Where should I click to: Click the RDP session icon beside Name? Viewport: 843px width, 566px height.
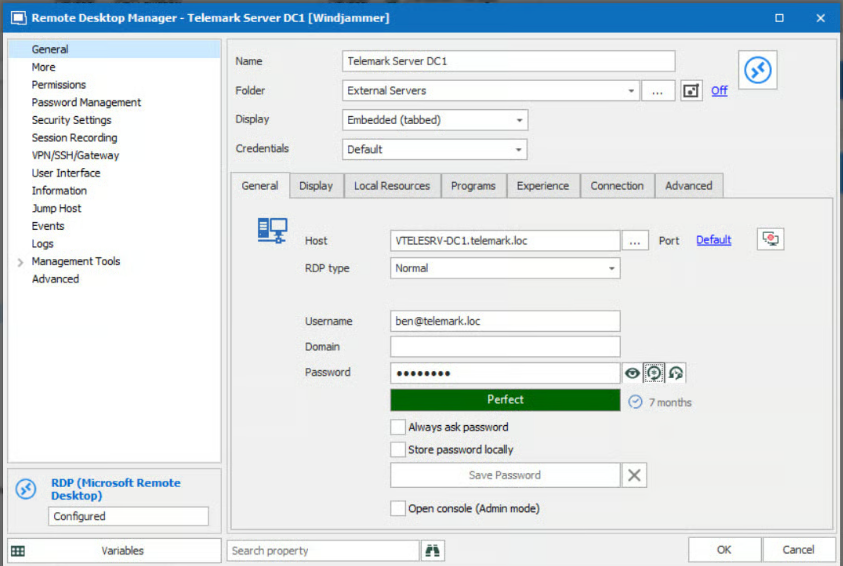pos(757,69)
